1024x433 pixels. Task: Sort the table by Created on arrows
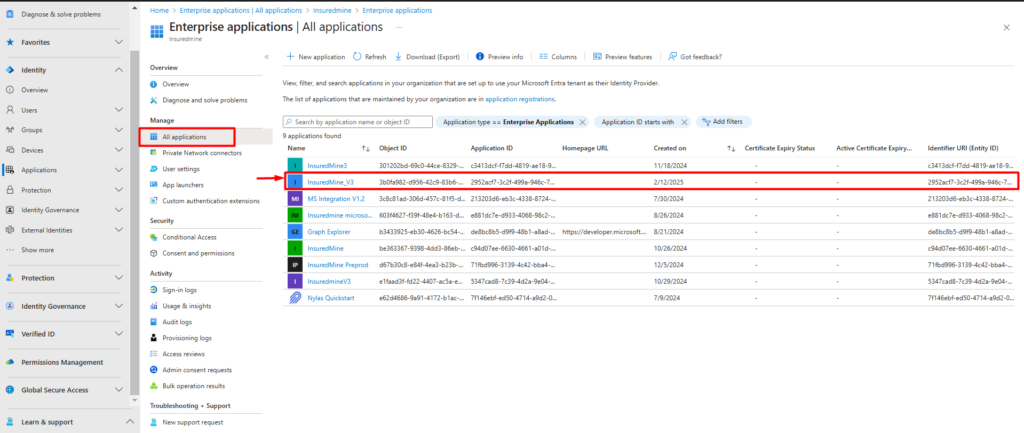pyautogui.click(x=731, y=149)
